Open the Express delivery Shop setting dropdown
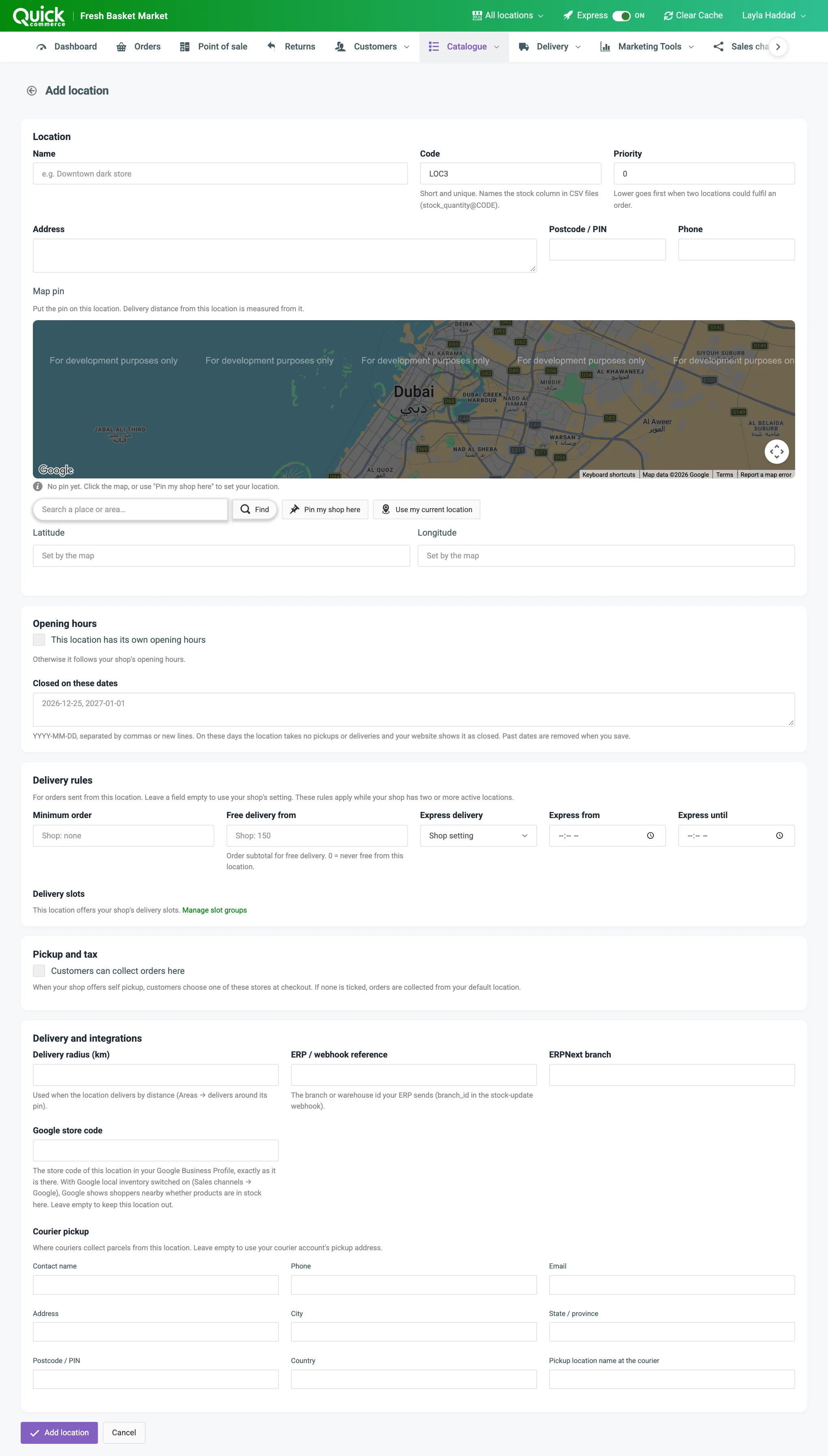Viewport: 828px width, 1456px height. pyautogui.click(x=478, y=836)
